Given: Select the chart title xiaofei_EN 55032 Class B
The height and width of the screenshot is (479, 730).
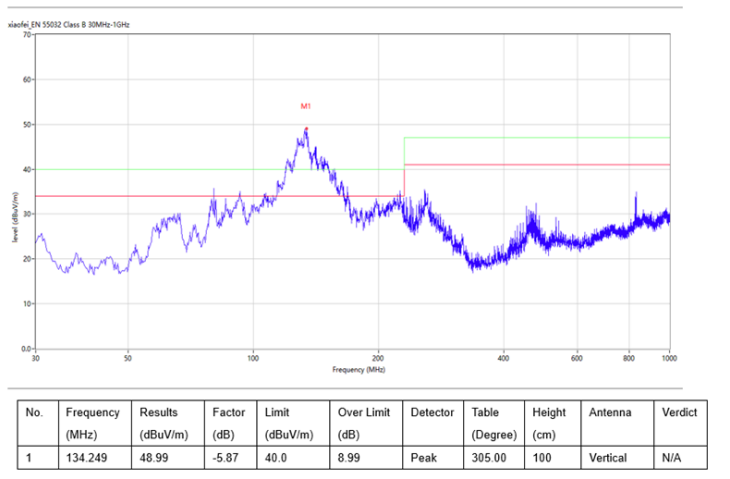Looking at the screenshot, I should pyautogui.click(x=70, y=23).
